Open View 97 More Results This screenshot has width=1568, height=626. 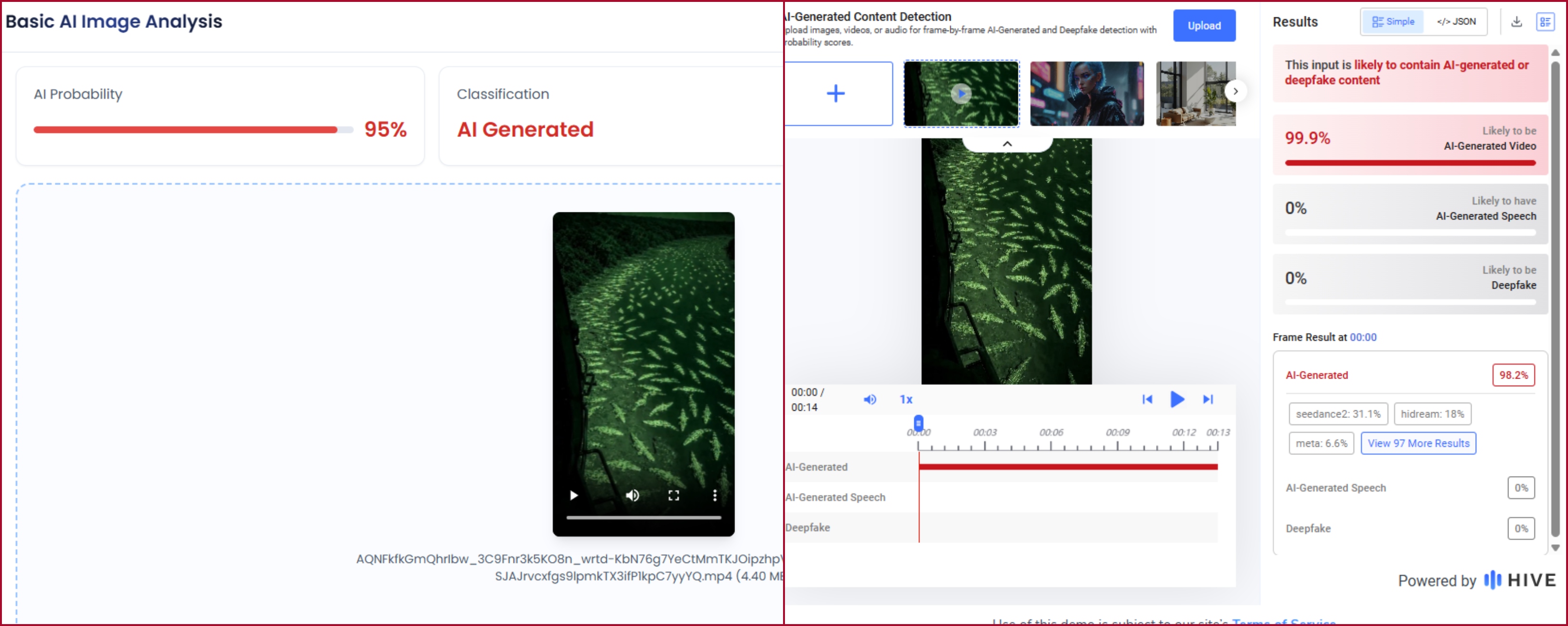point(1418,443)
